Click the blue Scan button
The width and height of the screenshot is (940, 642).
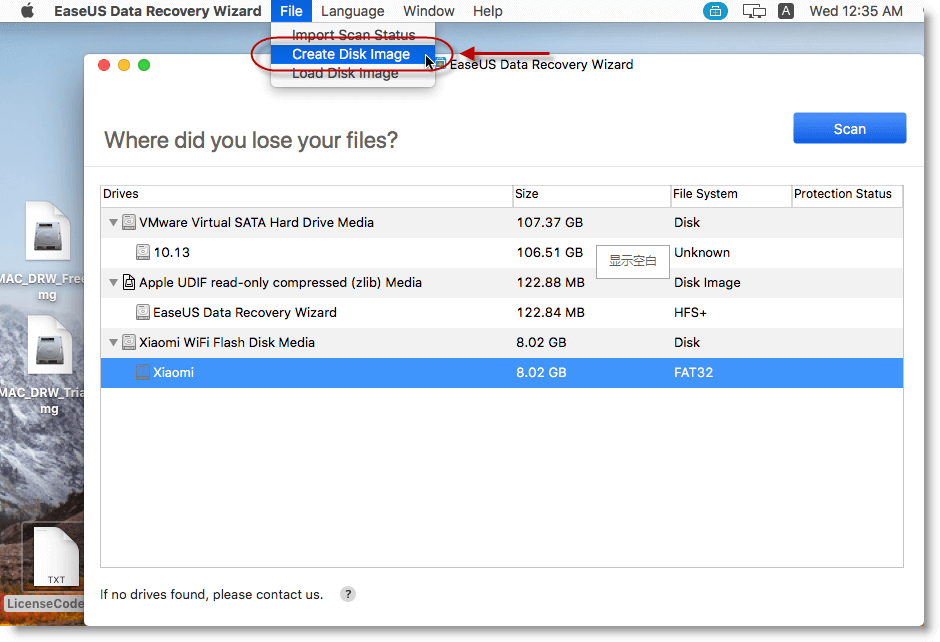point(849,128)
